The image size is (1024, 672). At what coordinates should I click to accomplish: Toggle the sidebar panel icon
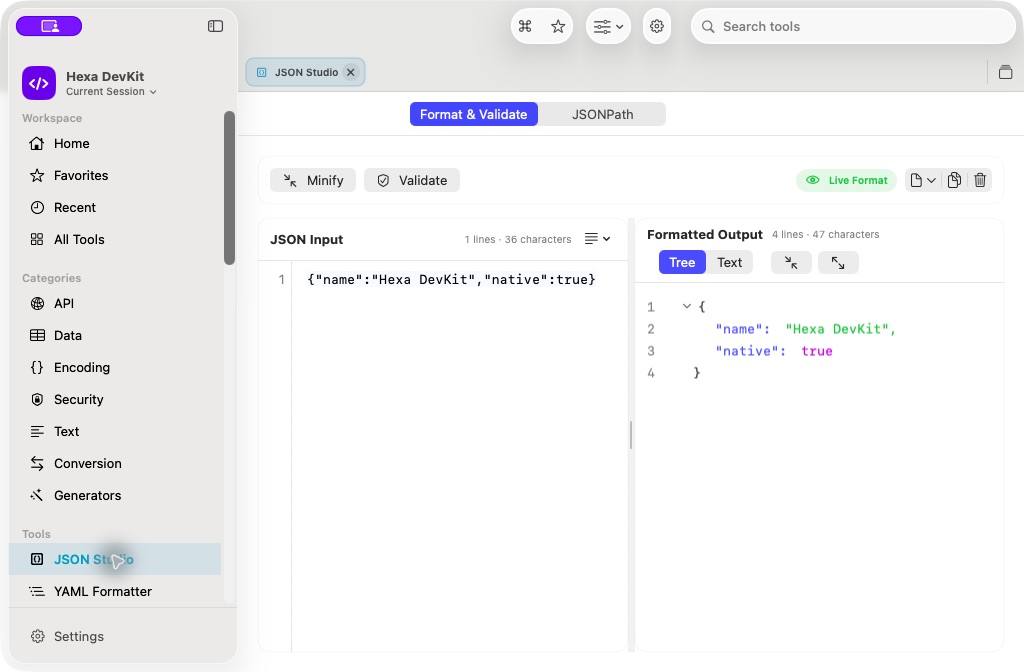coord(216,26)
